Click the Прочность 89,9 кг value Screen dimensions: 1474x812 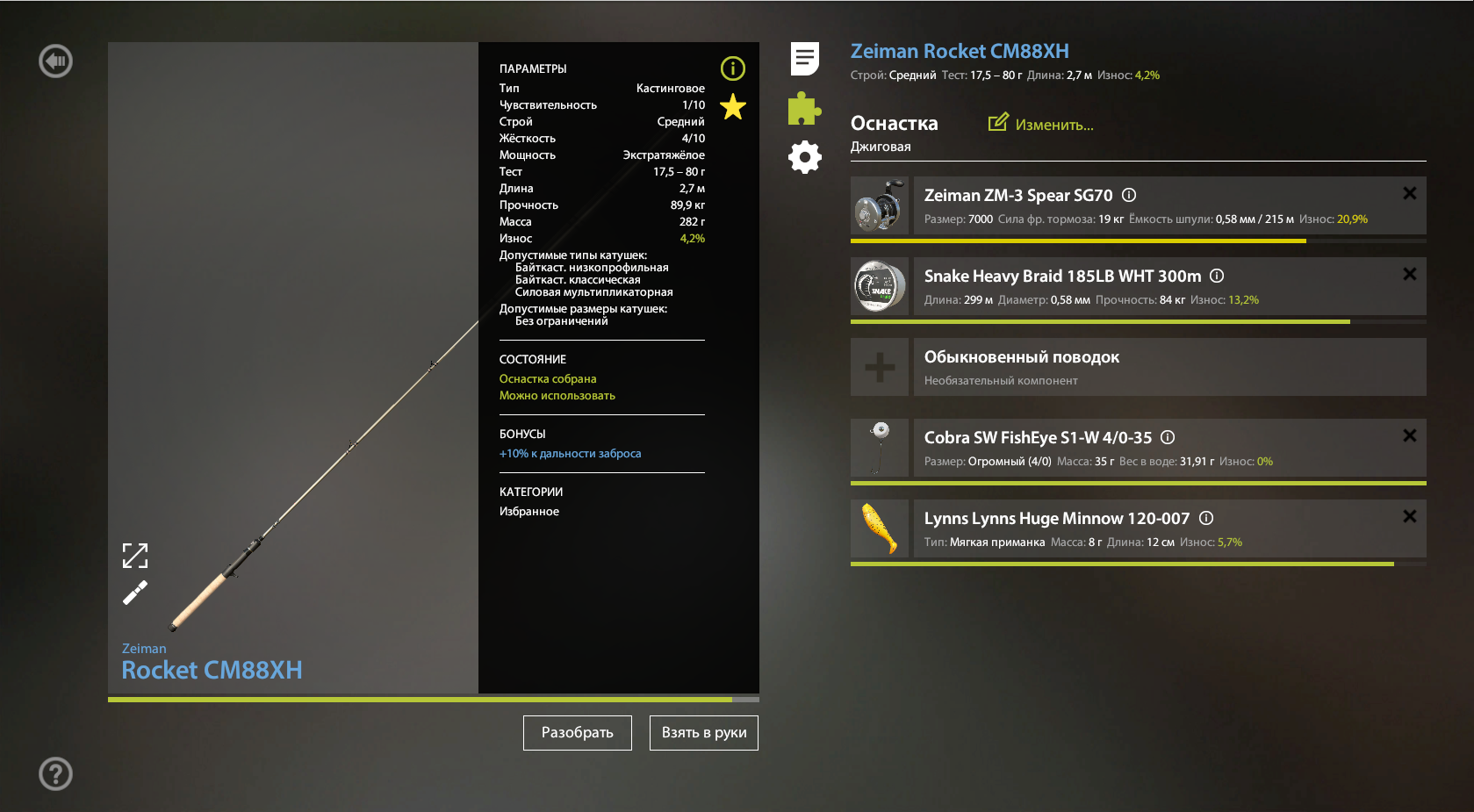[687, 205]
